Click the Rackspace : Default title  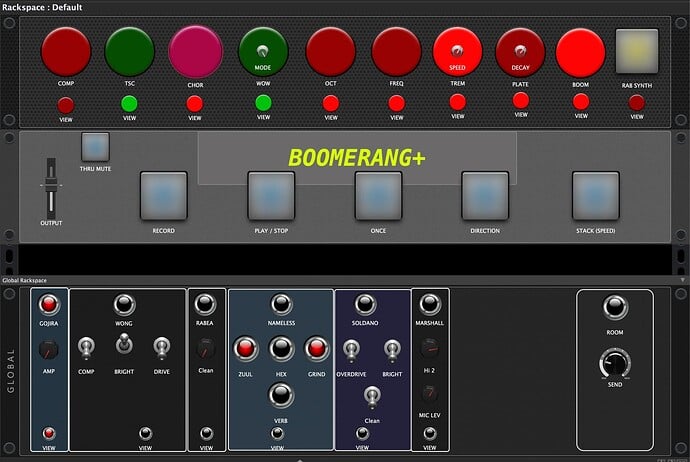(42, 7)
